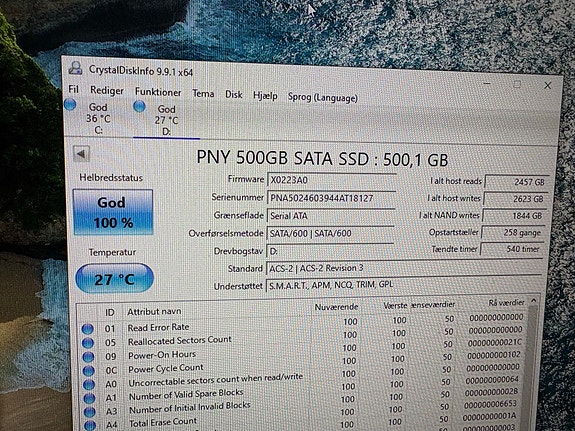
Task: Click the CrystalDiskInfo title bar icon
Action: [76, 68]
